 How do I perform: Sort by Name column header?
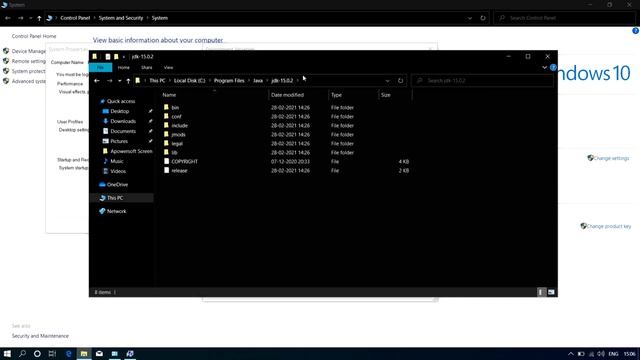(x=169, y=95)
